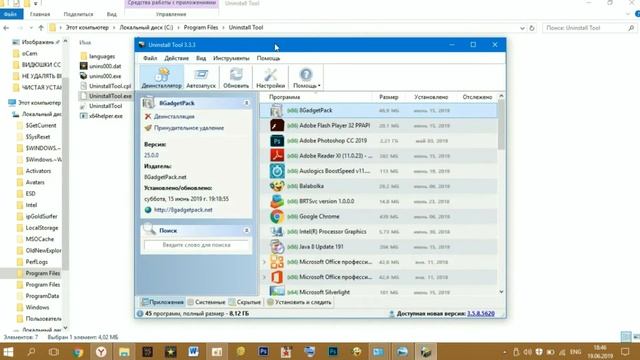This screenshot has height=360, width=640.
Task: Open the Файл tab in Explorer ribbon
Action: [x=11, y=14]
